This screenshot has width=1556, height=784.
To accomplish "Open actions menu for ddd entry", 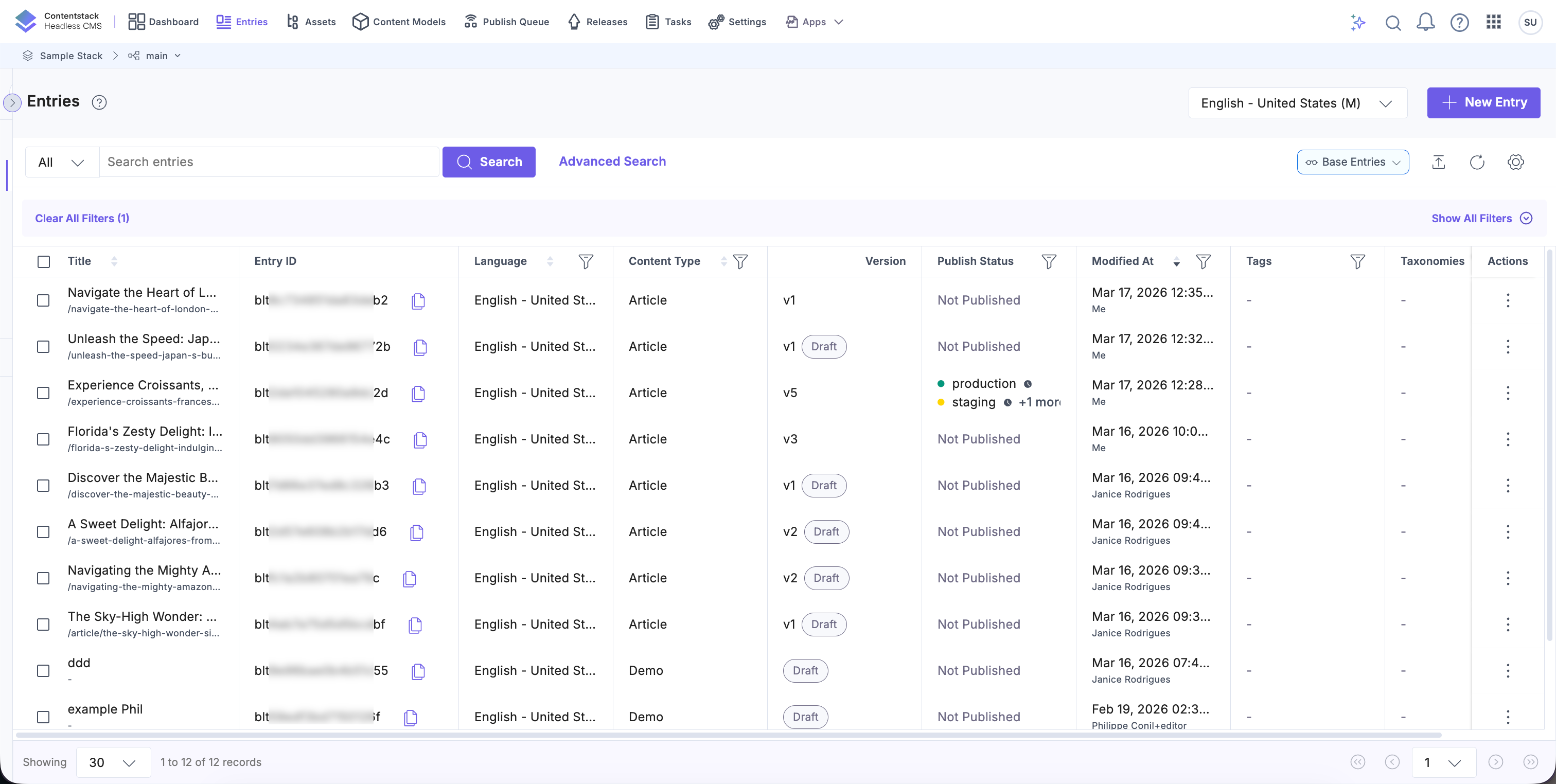I will click(x=1508, y=670).
